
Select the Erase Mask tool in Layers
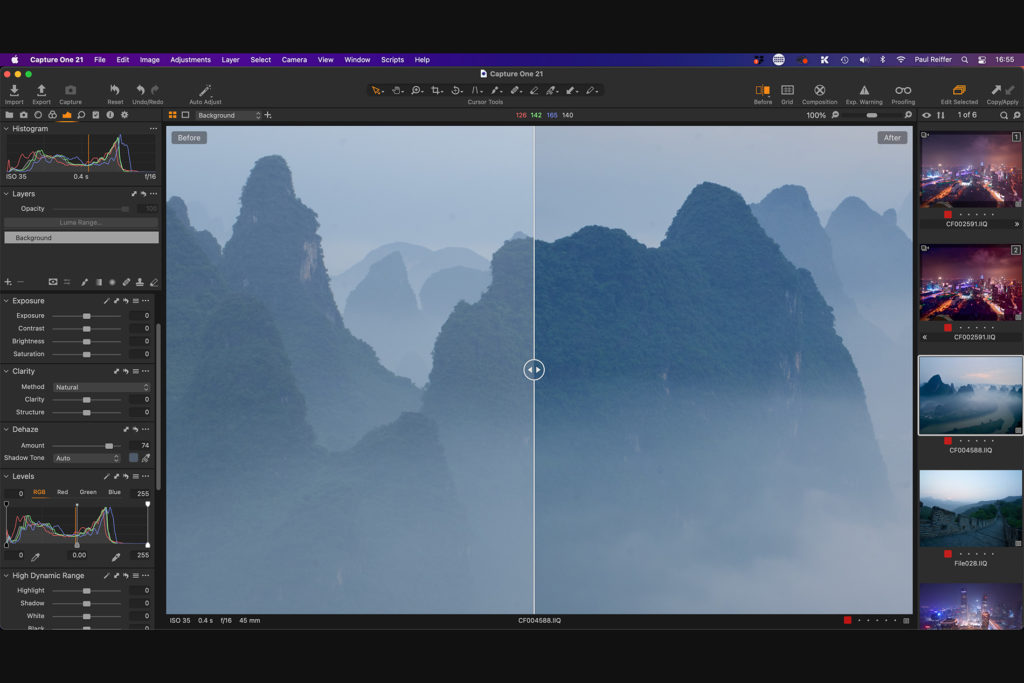tap(154, 282)
